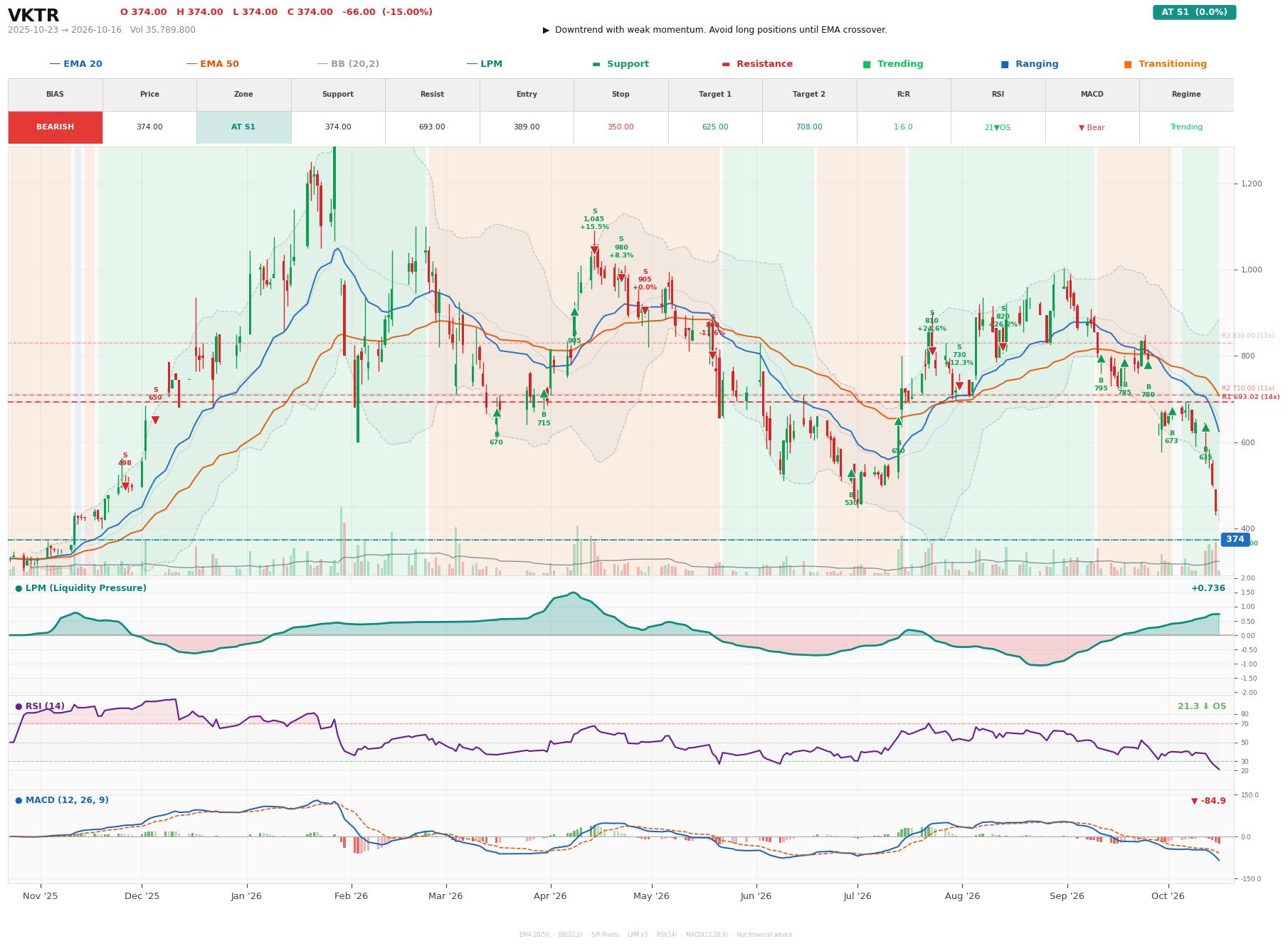Click the VKTR ticker symbol
Viewport: 1288px width, 946px height.
[x=33, y=16]
